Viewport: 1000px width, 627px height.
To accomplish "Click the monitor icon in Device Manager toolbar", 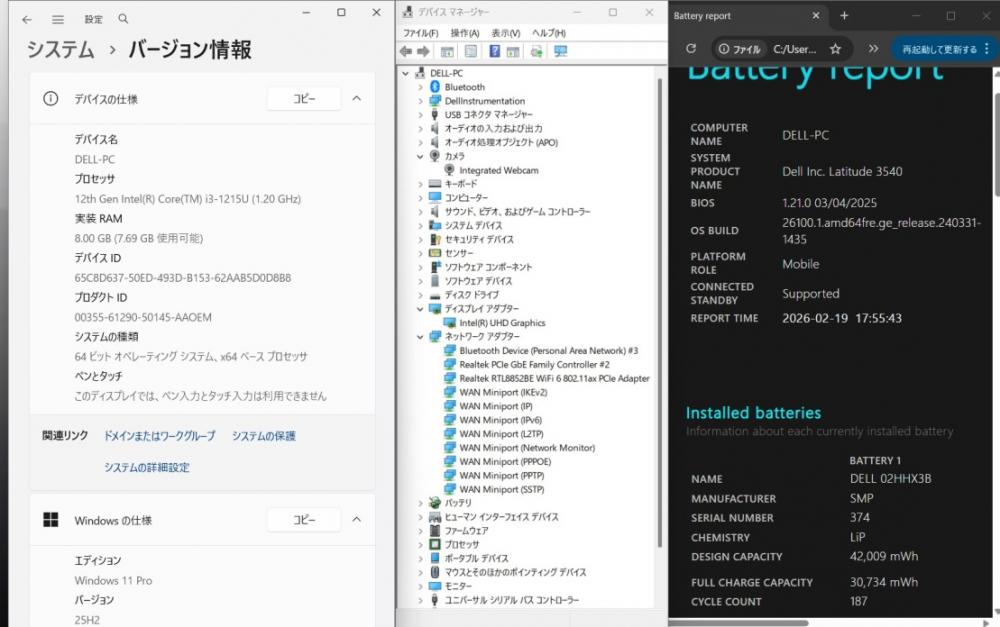I will 561,52.
